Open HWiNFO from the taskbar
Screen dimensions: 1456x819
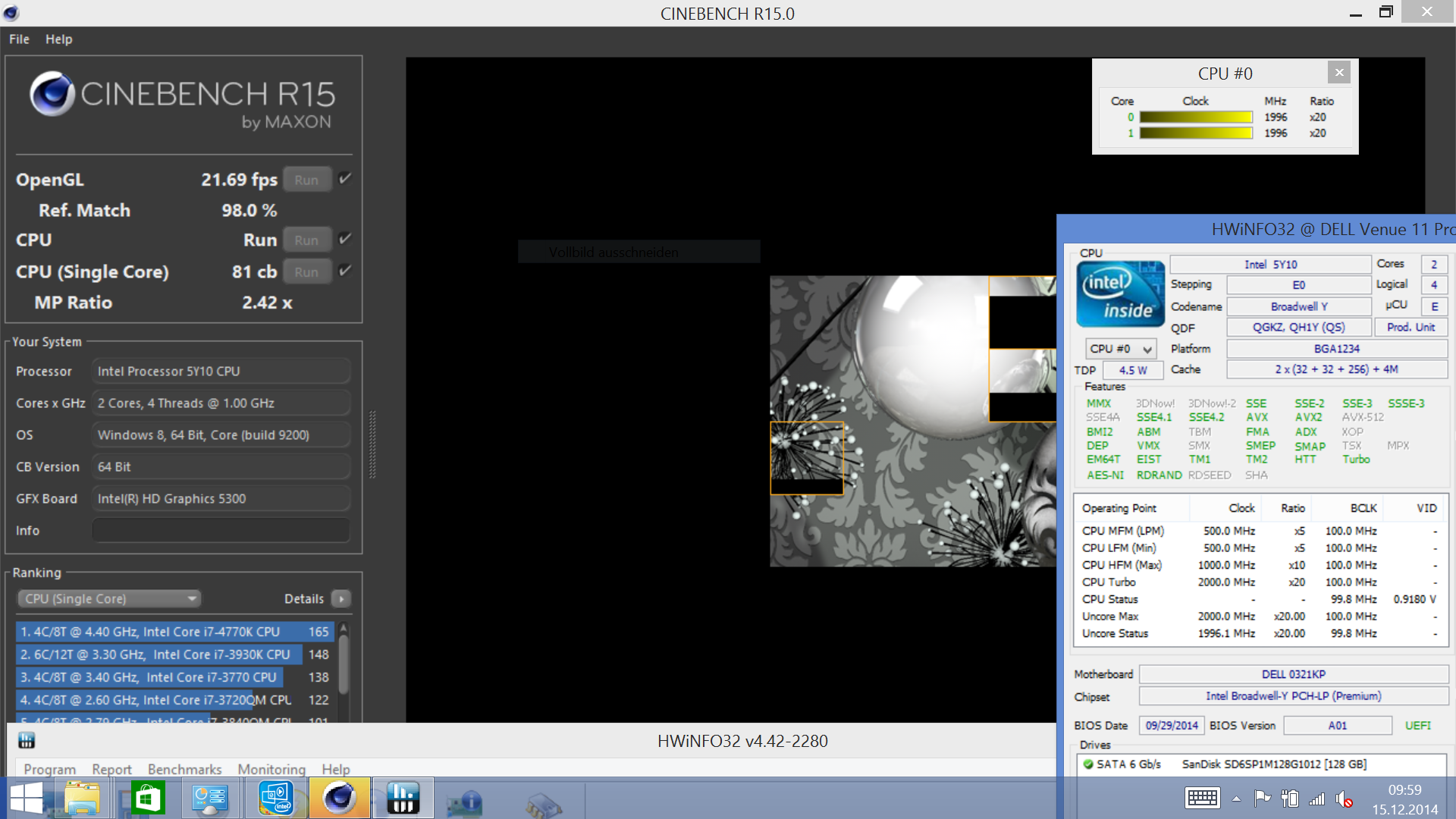[x=403, y=798]
